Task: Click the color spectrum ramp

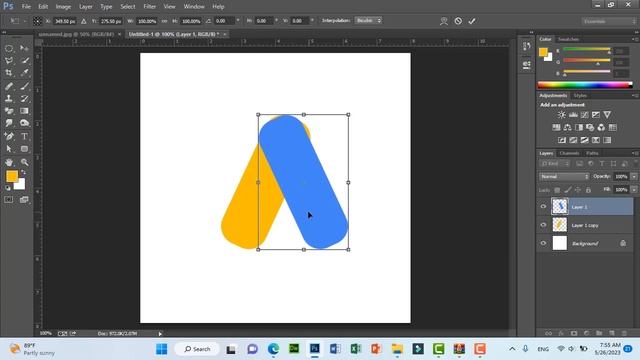Action: 585,85
